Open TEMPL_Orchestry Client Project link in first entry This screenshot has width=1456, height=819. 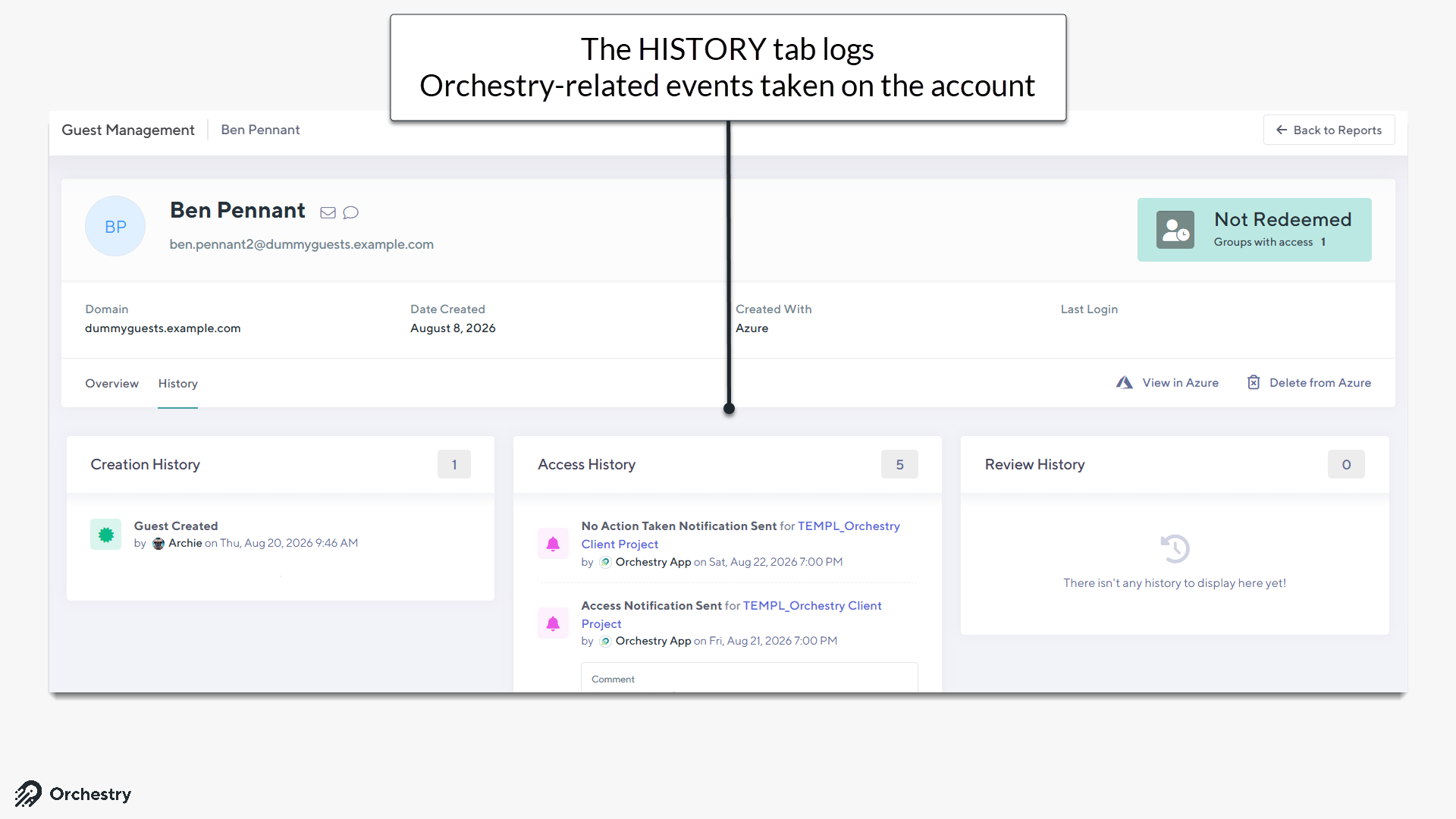740,535
